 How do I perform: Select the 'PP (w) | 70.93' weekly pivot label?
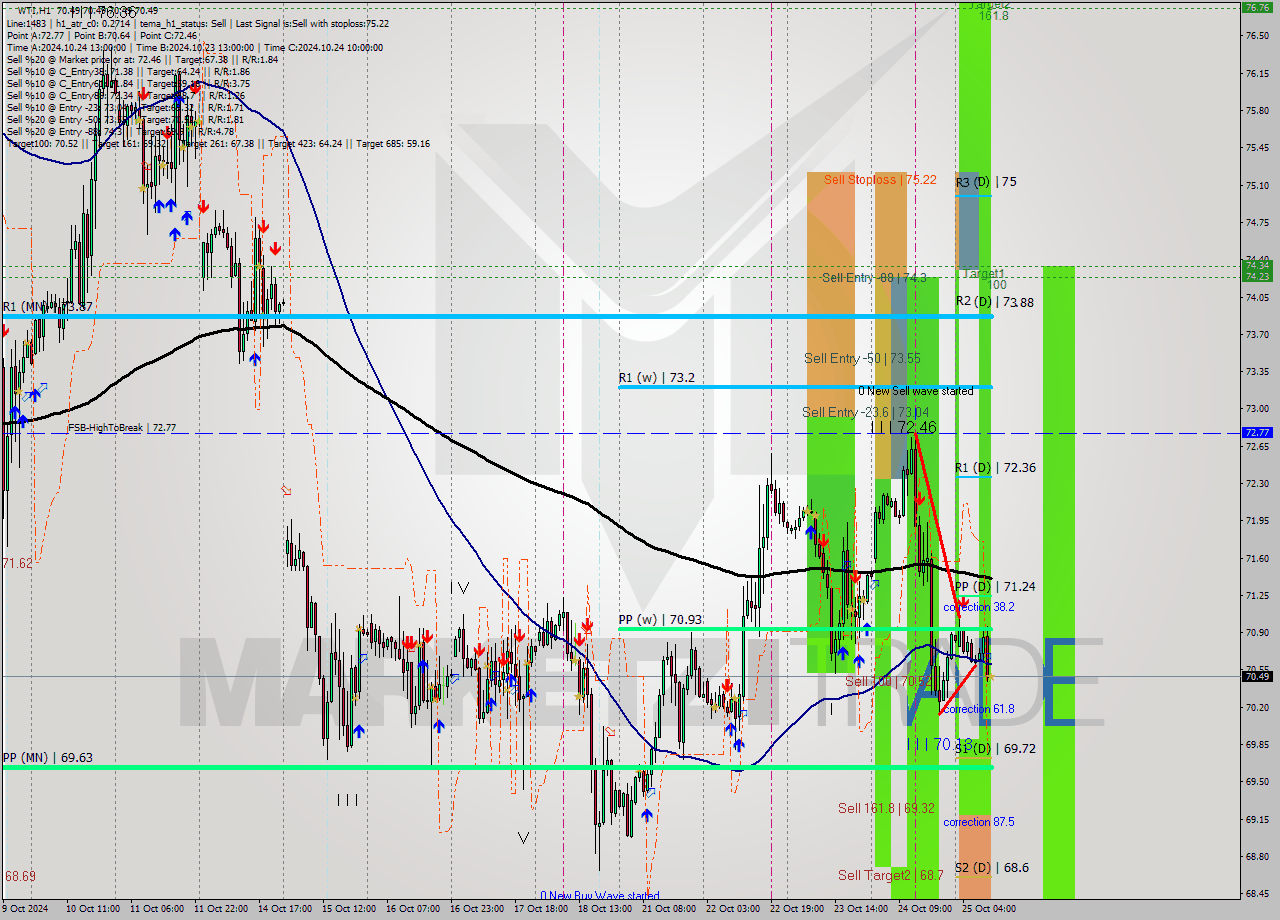(x=660, y=620)
